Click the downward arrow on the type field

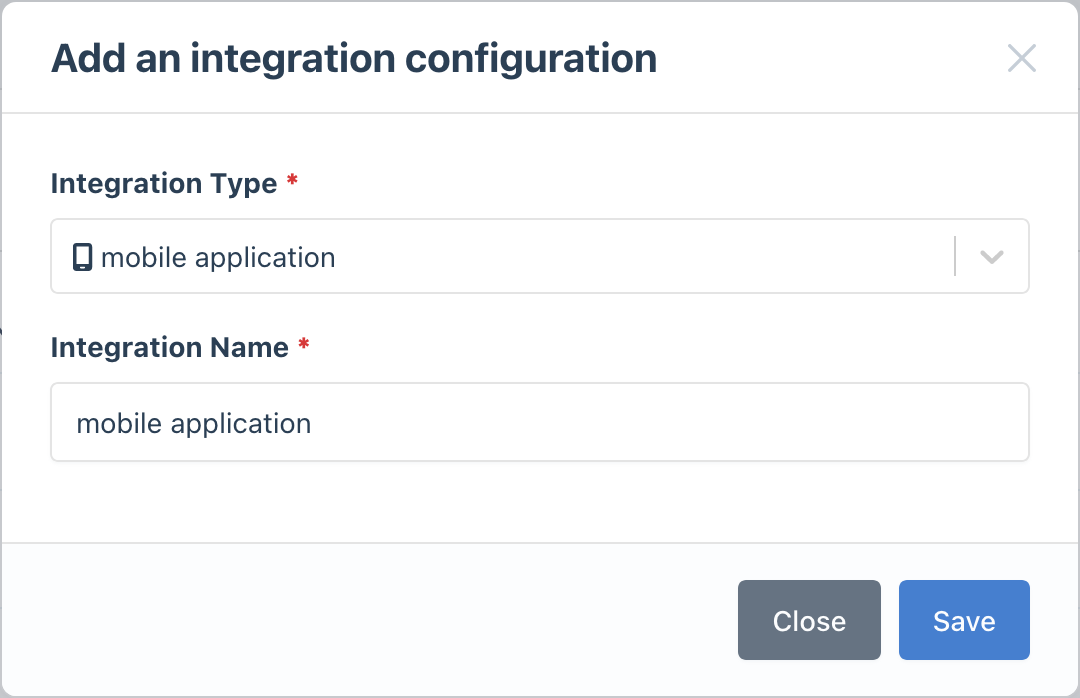point(991,256)
